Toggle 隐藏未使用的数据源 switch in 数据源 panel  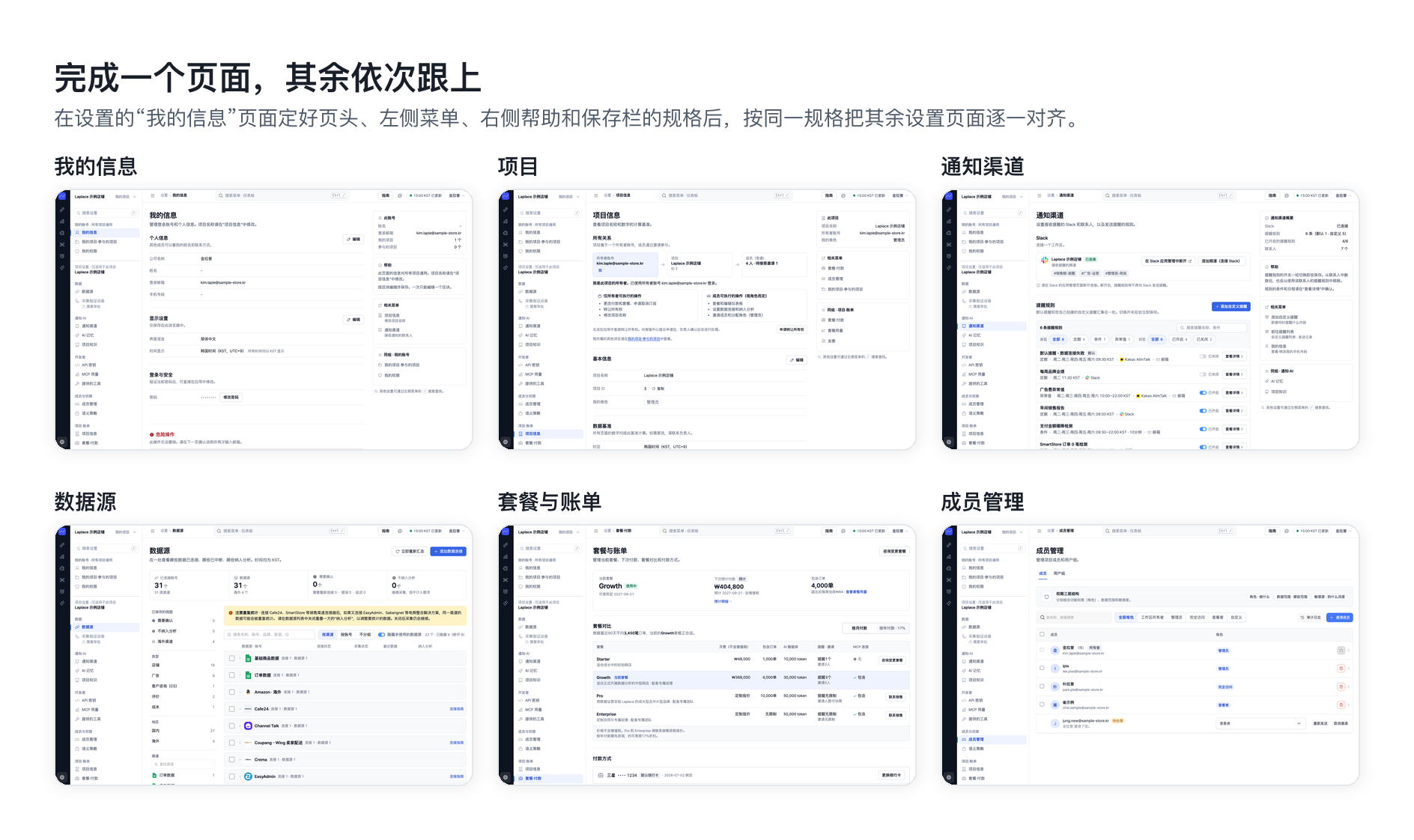tap(382, 634)
